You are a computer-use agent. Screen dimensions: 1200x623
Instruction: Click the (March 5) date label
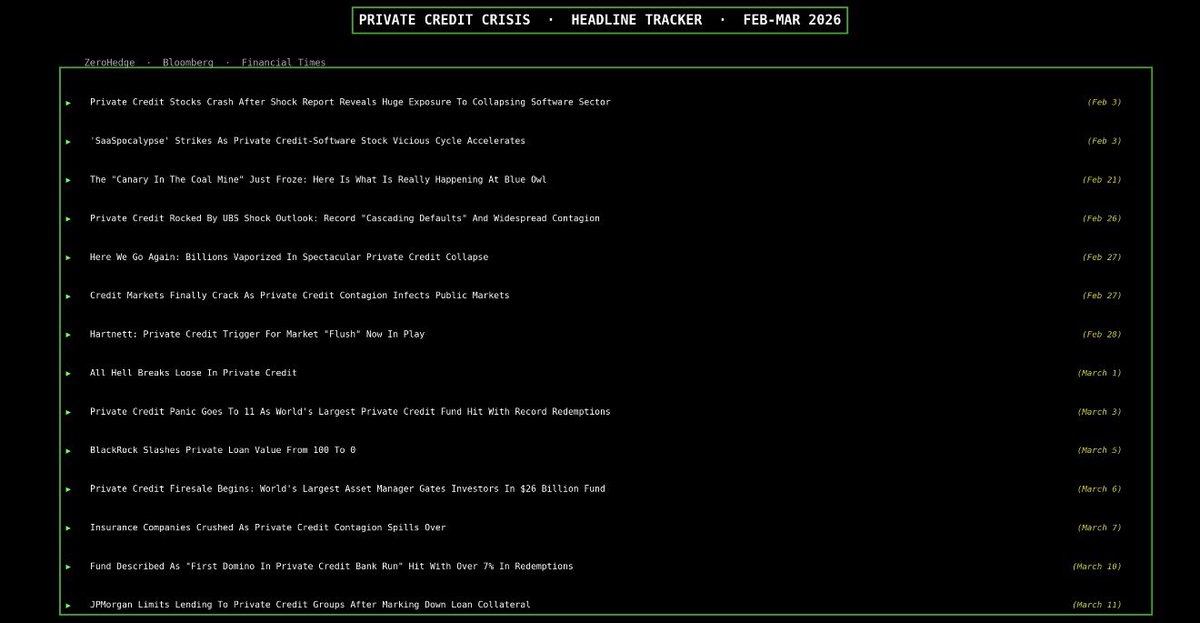pyautogui.click(x=1099, y=450)
